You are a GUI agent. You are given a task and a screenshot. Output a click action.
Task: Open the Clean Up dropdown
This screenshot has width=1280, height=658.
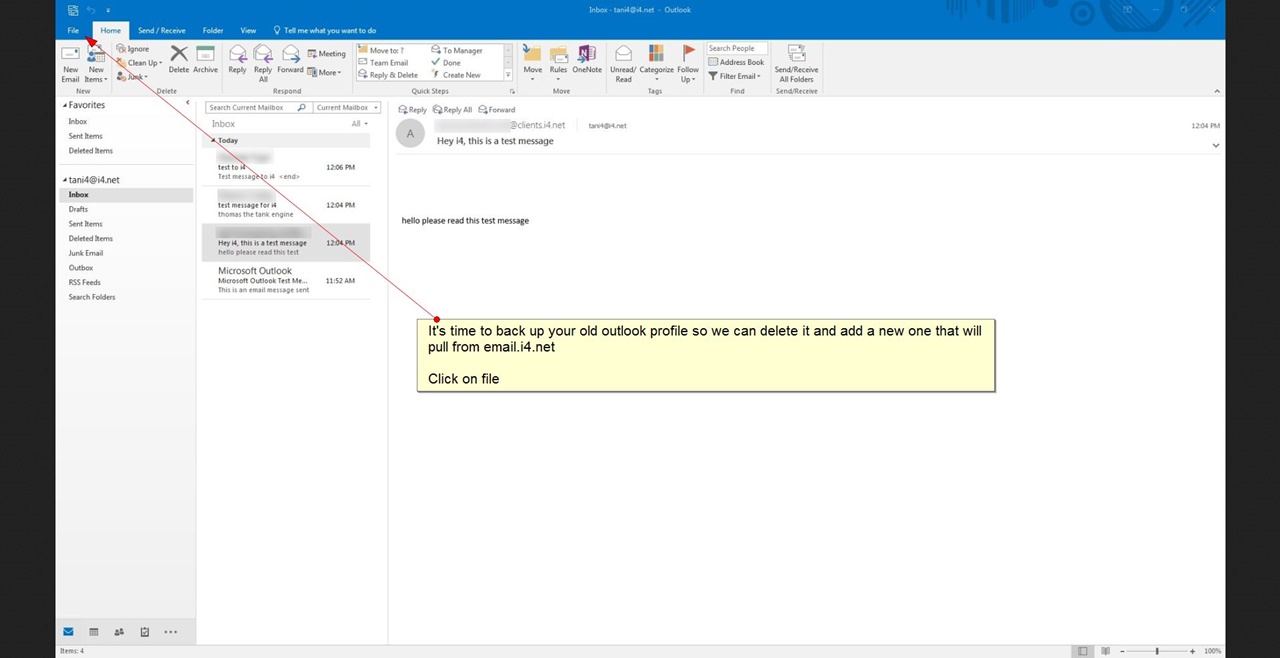[139, 63]
